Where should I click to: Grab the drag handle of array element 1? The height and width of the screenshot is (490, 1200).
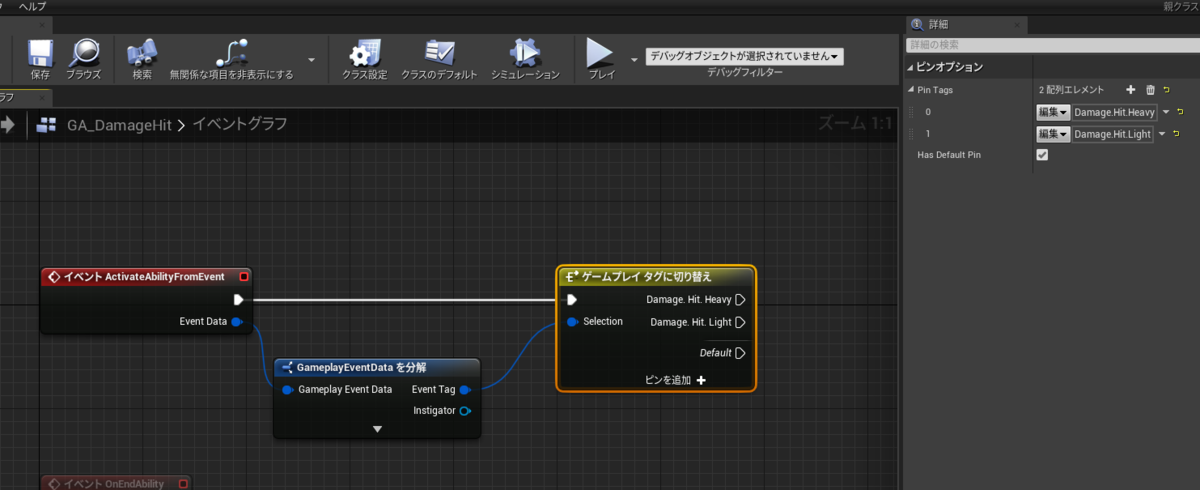911,134
